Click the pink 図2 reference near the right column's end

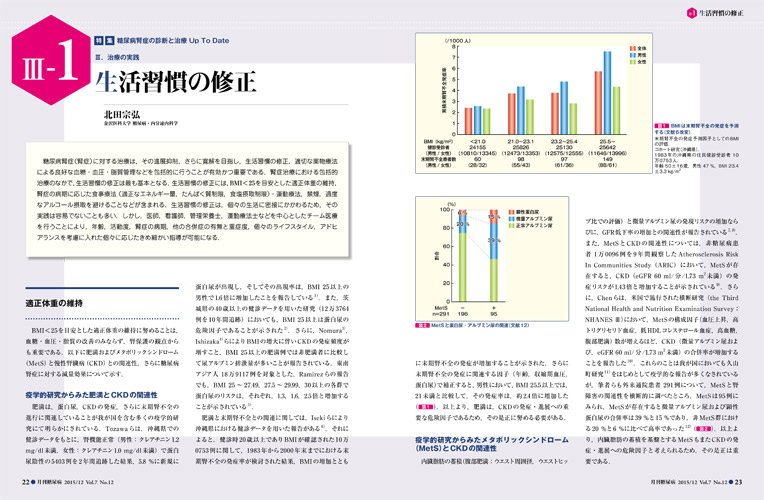[704, 429]
